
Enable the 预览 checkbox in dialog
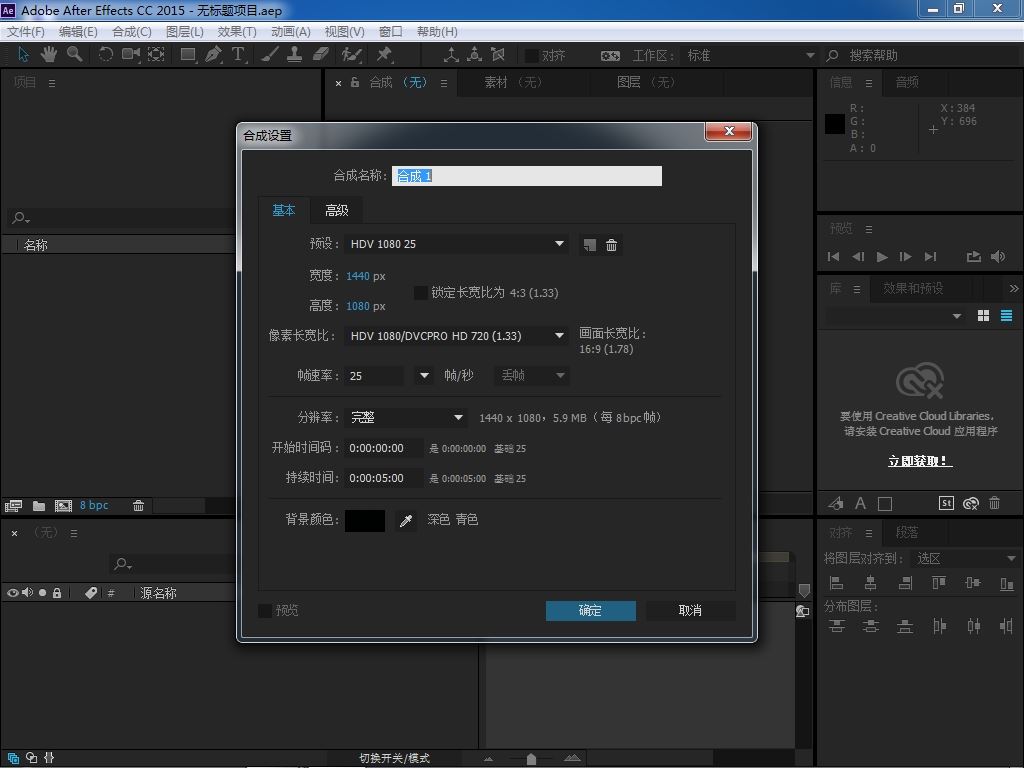(265, 611)
